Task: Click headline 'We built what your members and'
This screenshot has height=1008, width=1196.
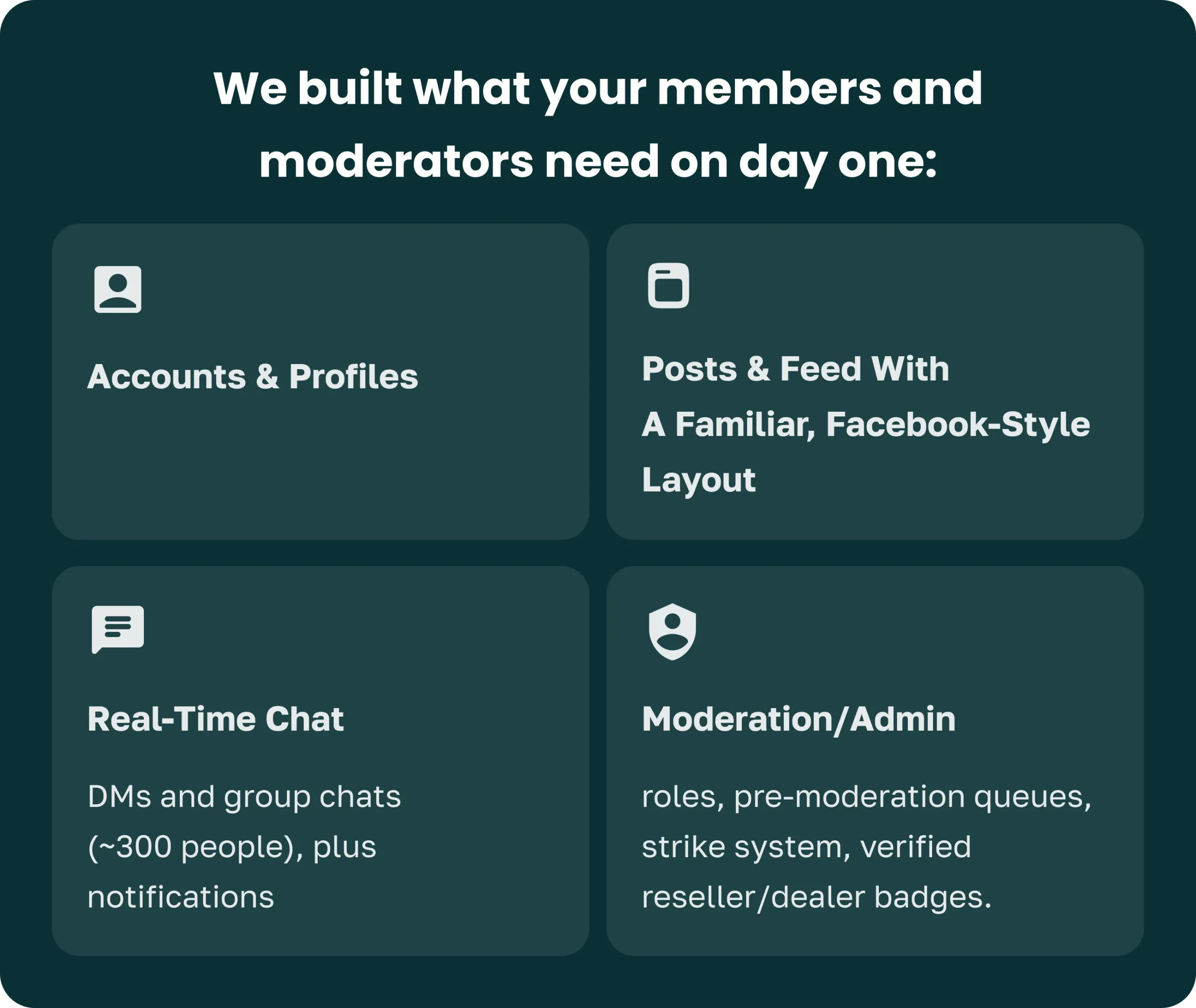Action: [x=598, y=89]
